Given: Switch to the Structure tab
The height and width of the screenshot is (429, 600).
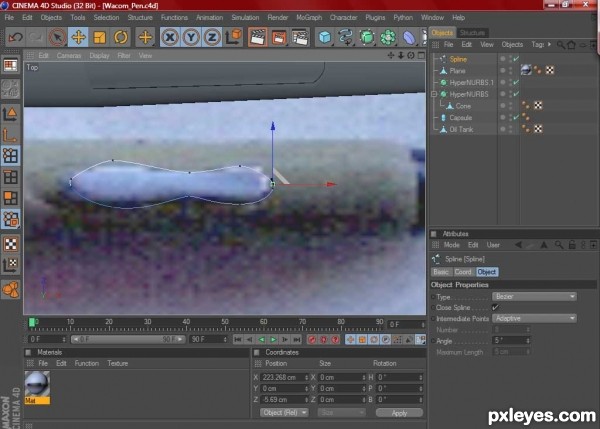Looking at the screenshot, I should tap(472, 33).
